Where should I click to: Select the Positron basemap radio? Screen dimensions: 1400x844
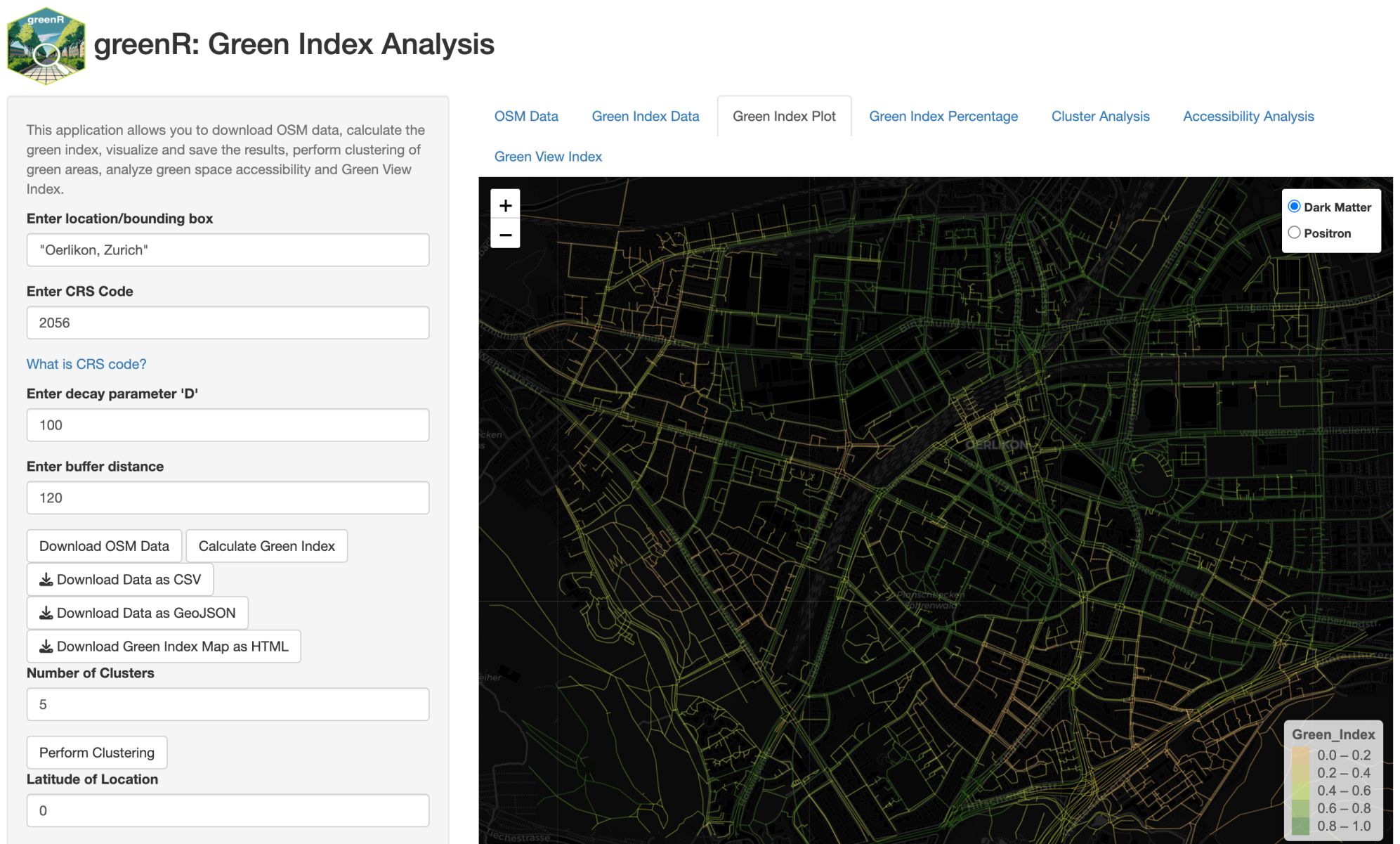point(1294,233)
